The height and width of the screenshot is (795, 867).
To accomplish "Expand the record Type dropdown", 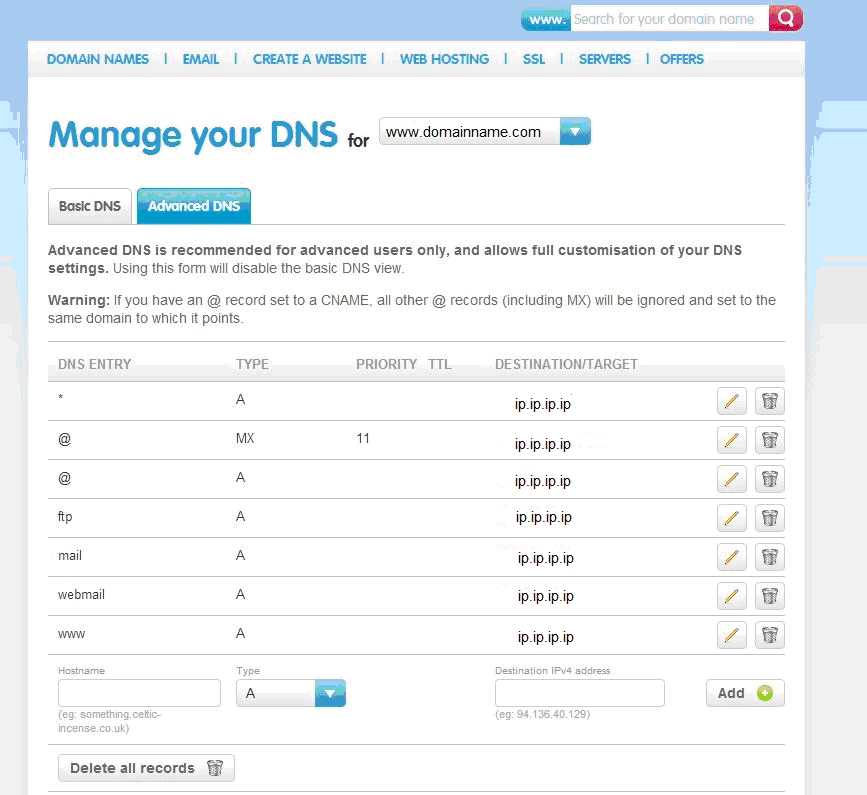I will [330, 693].
